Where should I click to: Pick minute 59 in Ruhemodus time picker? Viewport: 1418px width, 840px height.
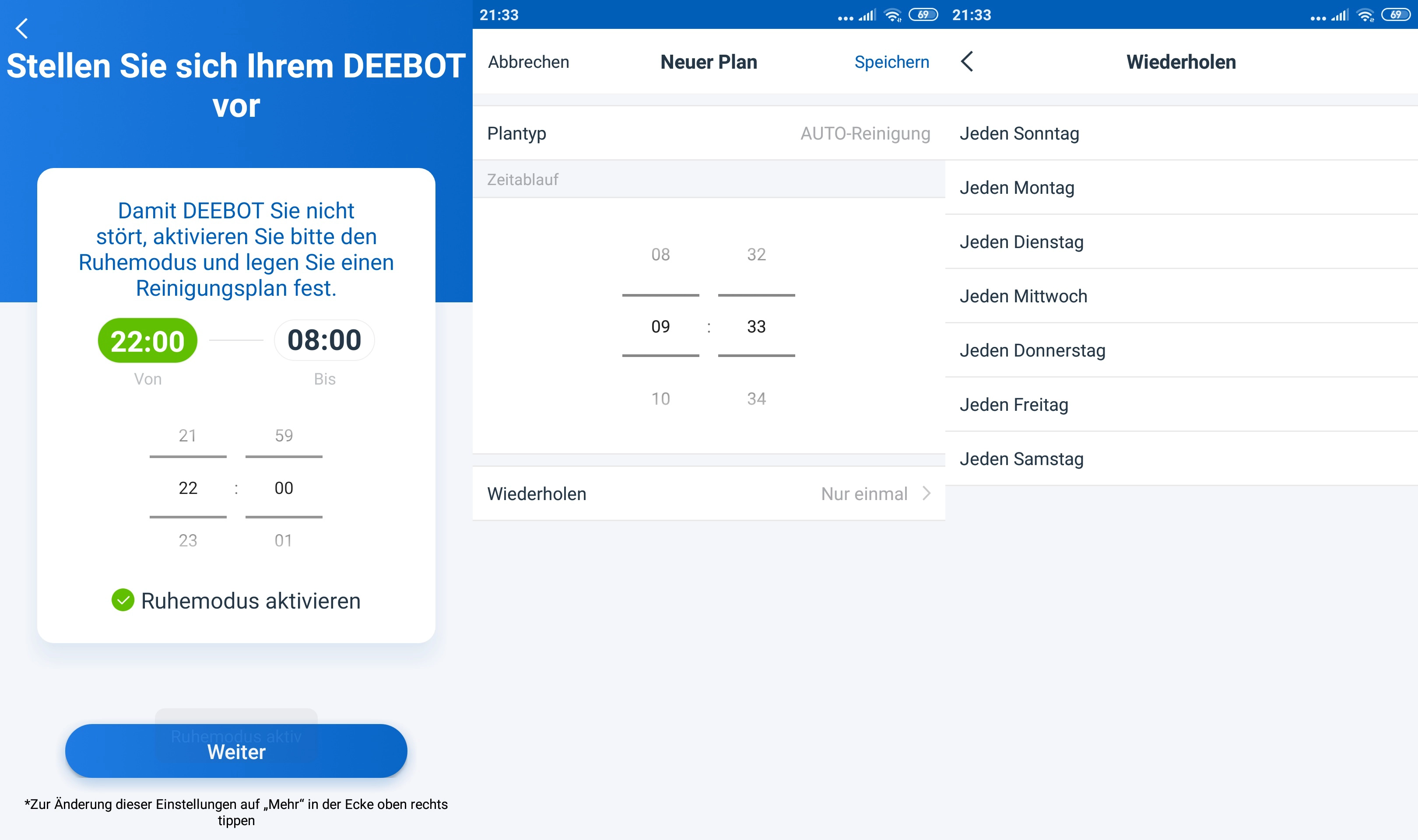tap(284, 435)
